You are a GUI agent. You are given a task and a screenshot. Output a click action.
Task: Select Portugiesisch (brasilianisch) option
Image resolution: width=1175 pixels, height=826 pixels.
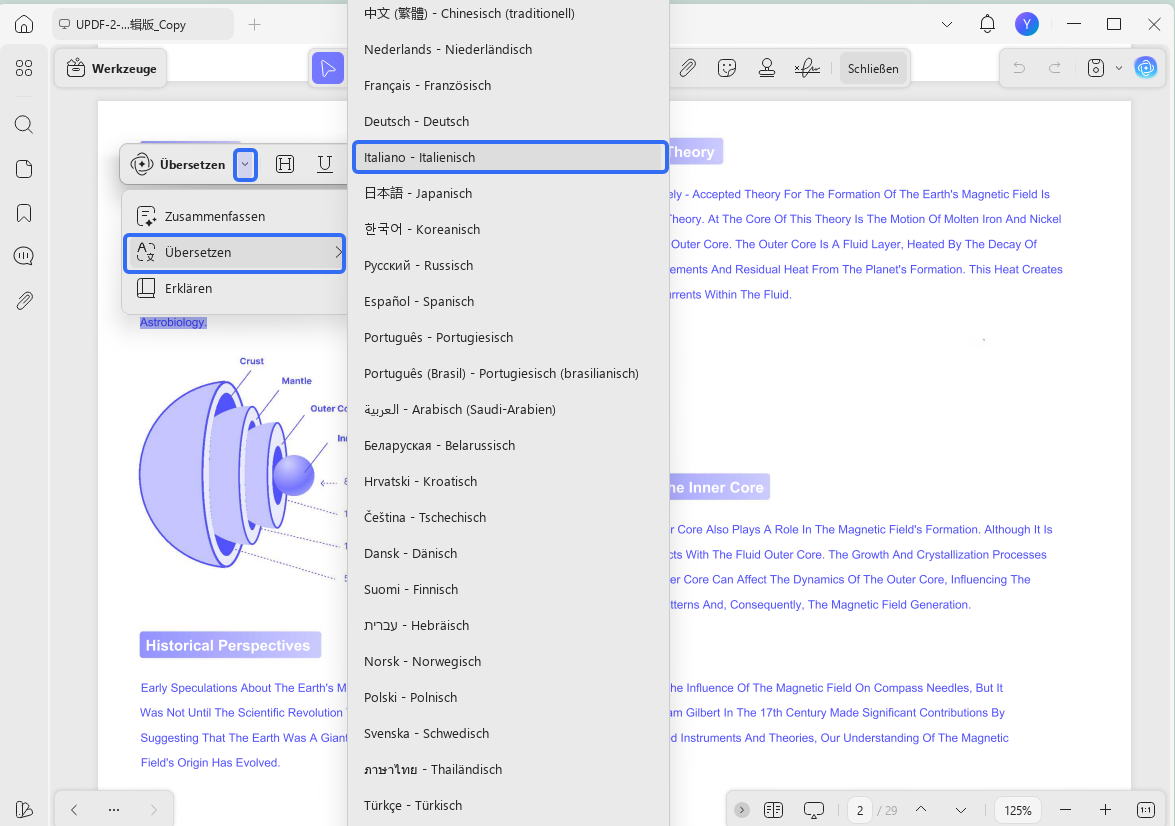509,373
